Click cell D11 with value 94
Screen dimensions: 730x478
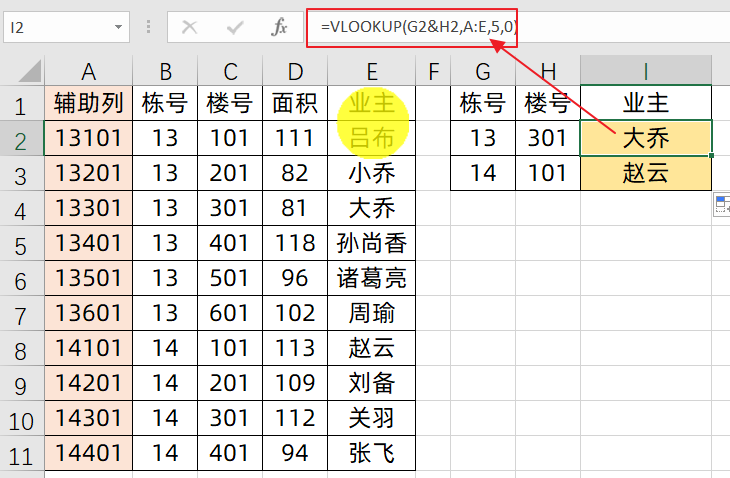click(x=295, y=453)
